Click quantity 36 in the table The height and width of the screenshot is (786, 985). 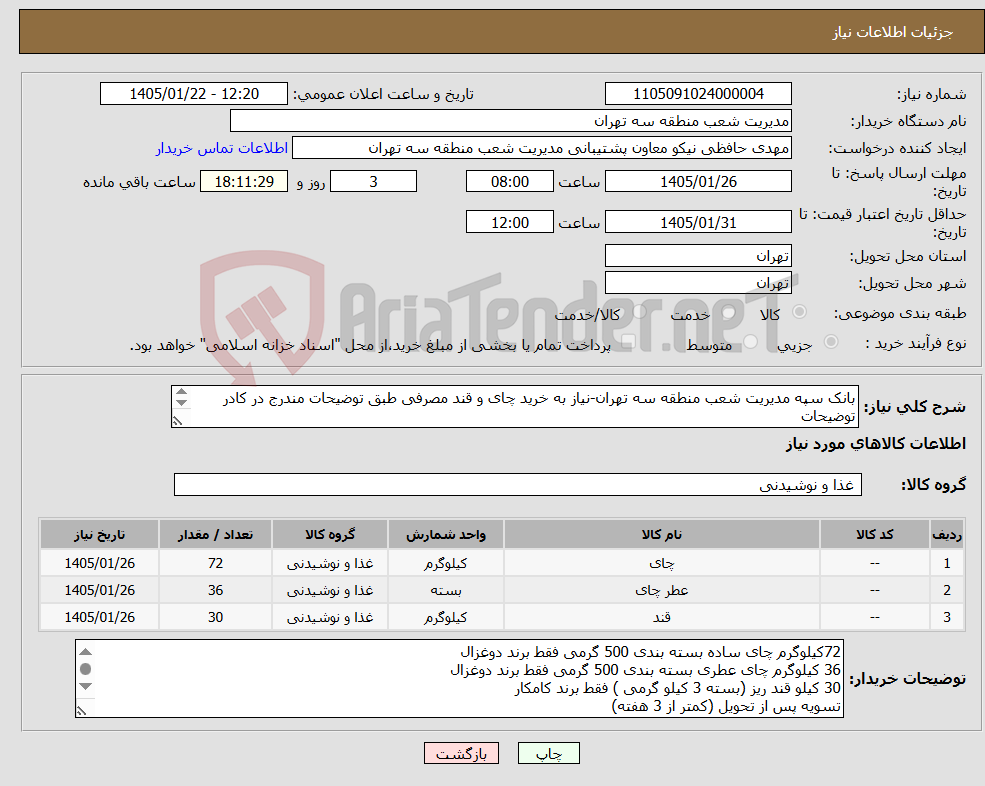tap(215, 591)
